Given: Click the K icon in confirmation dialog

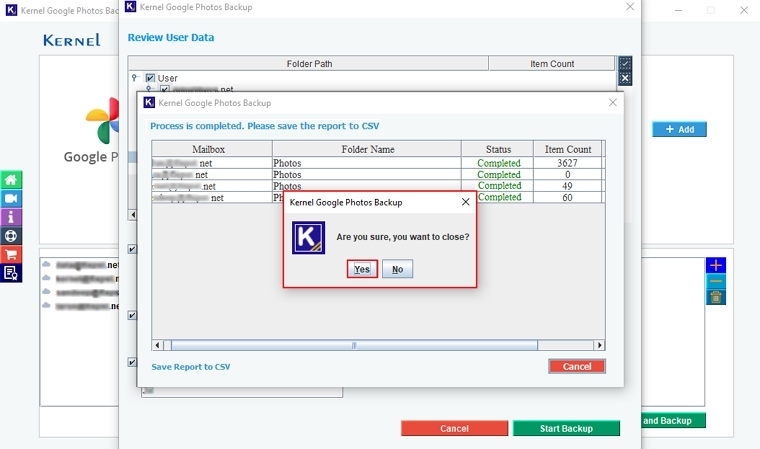Looking at the screenshot, I should (308, 238).
